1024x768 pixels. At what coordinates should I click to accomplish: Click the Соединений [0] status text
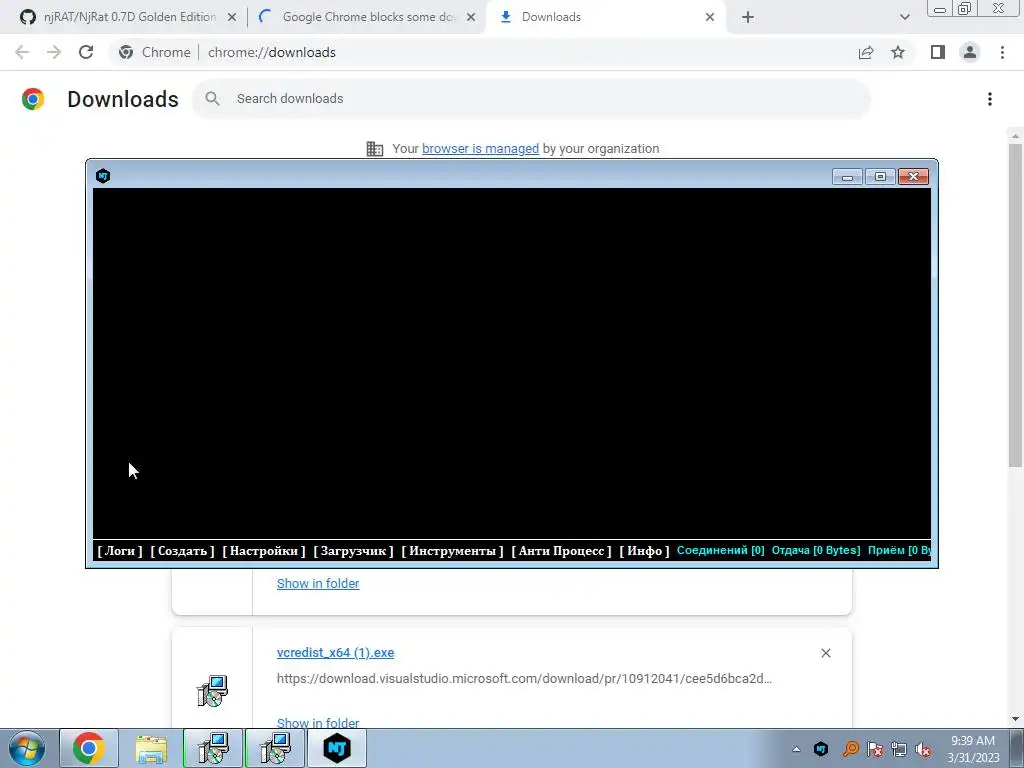coord(720,550)
